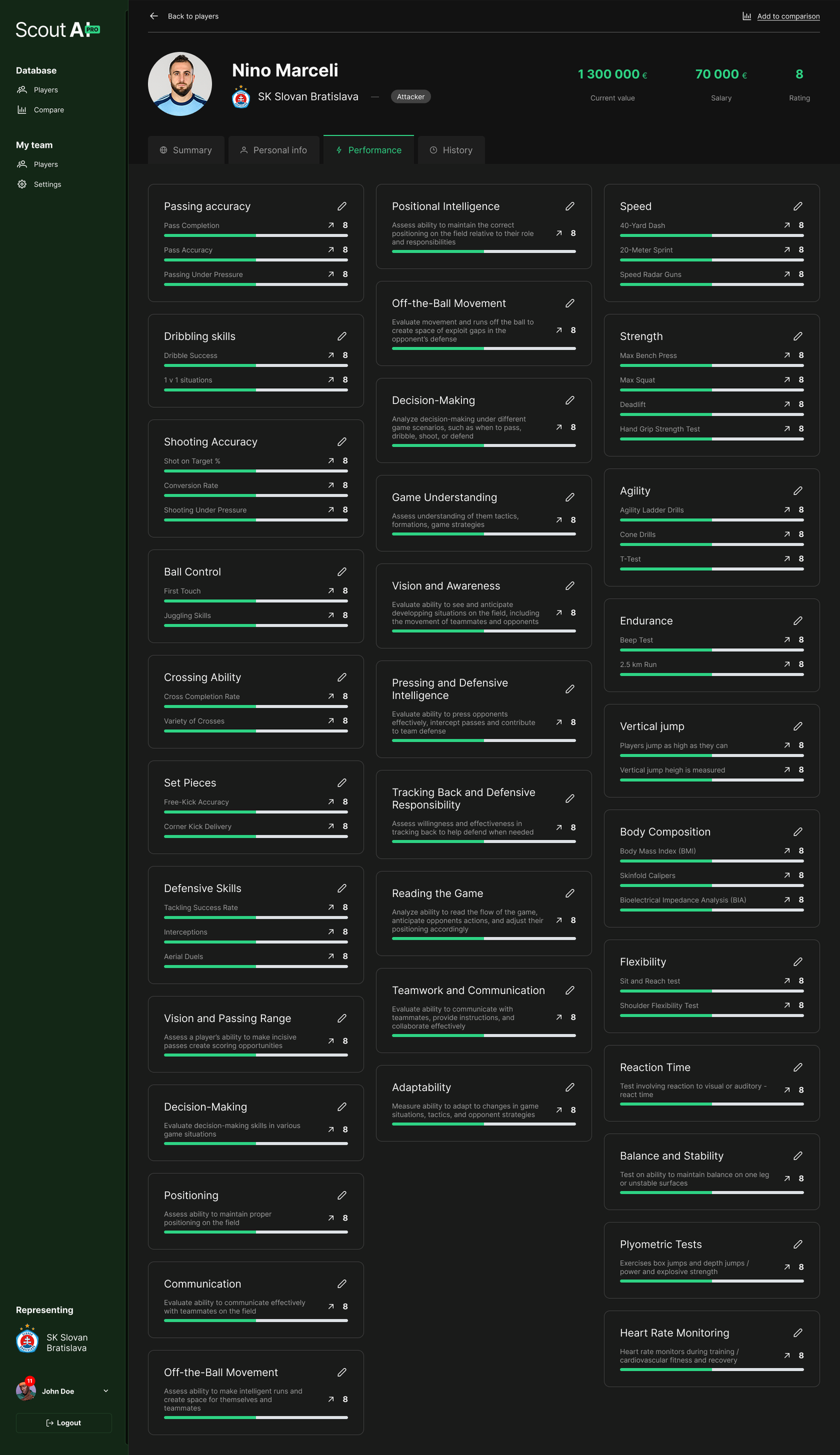
Task: Click the Attacker position badge
Action: pyautogui.click(x=410, y=96)
